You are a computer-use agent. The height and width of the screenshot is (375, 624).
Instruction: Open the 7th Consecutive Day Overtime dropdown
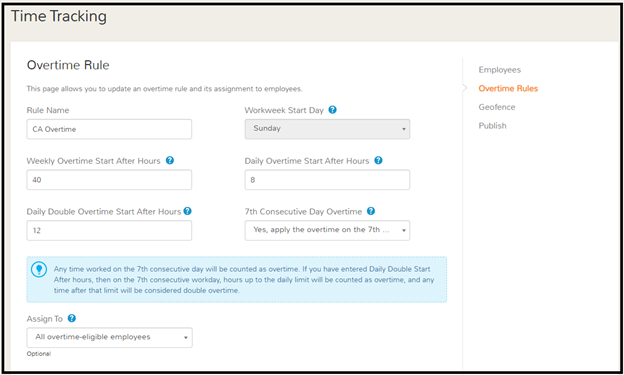tap(327, 230)
